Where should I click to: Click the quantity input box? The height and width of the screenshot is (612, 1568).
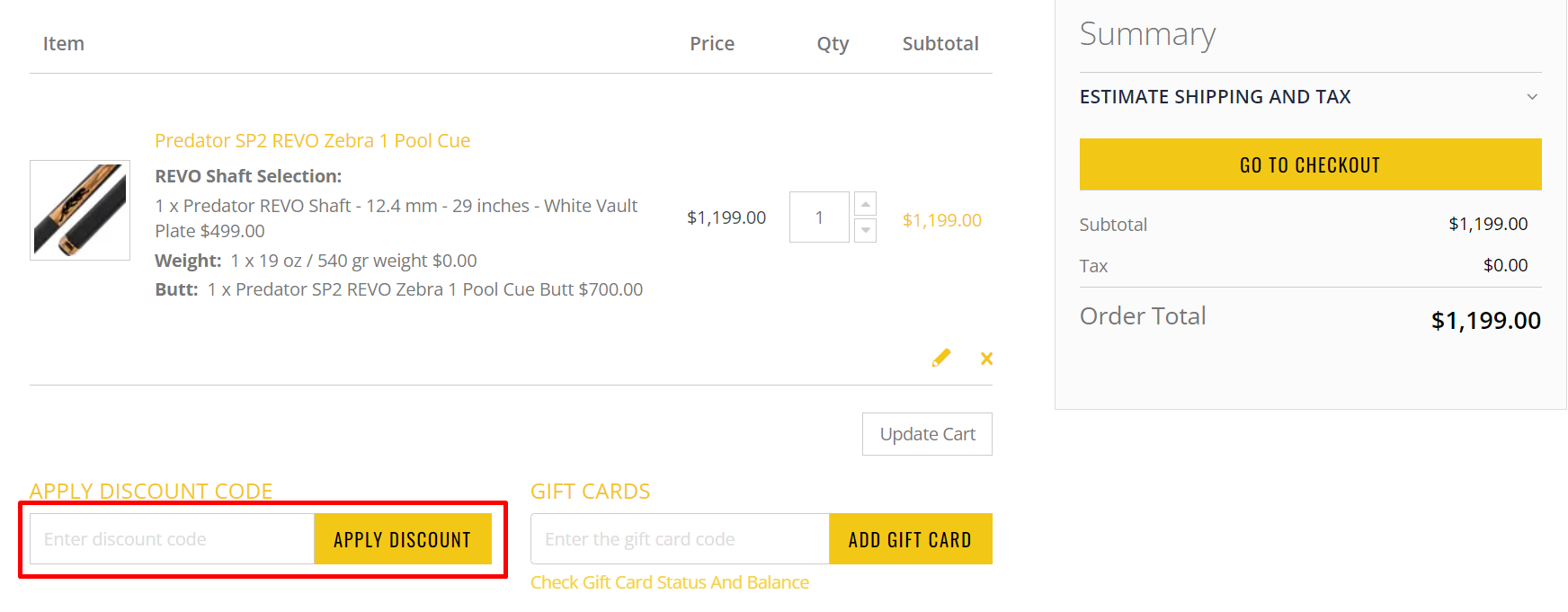click(x=819, y=217)
